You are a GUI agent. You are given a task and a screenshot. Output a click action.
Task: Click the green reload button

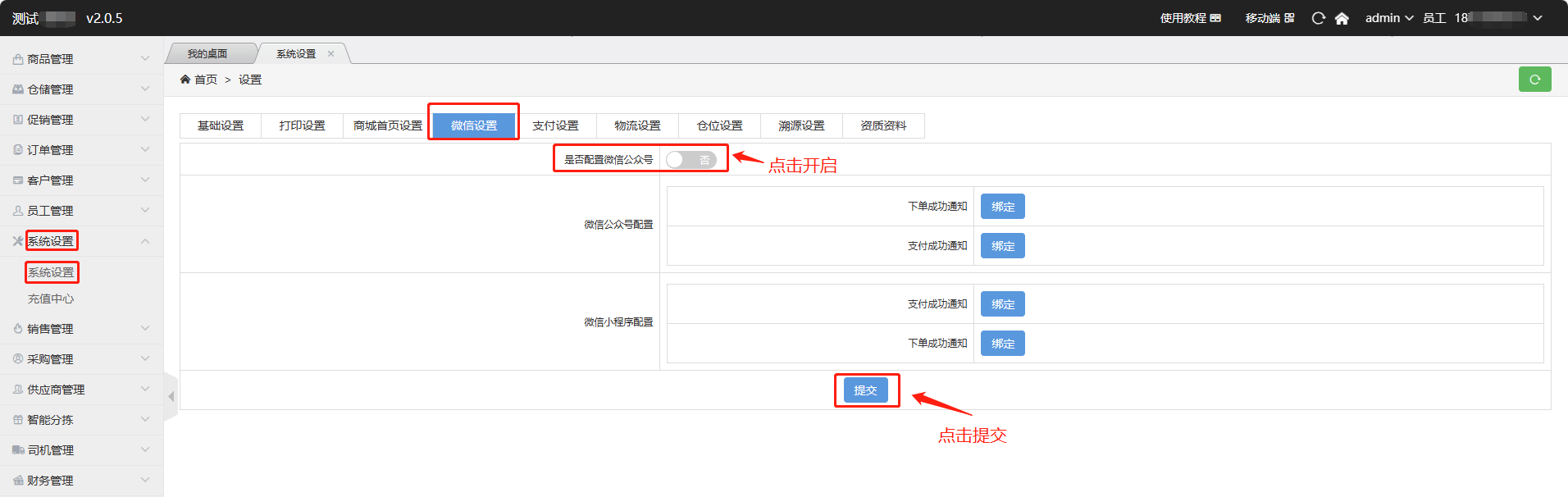tap(1534, 80)
